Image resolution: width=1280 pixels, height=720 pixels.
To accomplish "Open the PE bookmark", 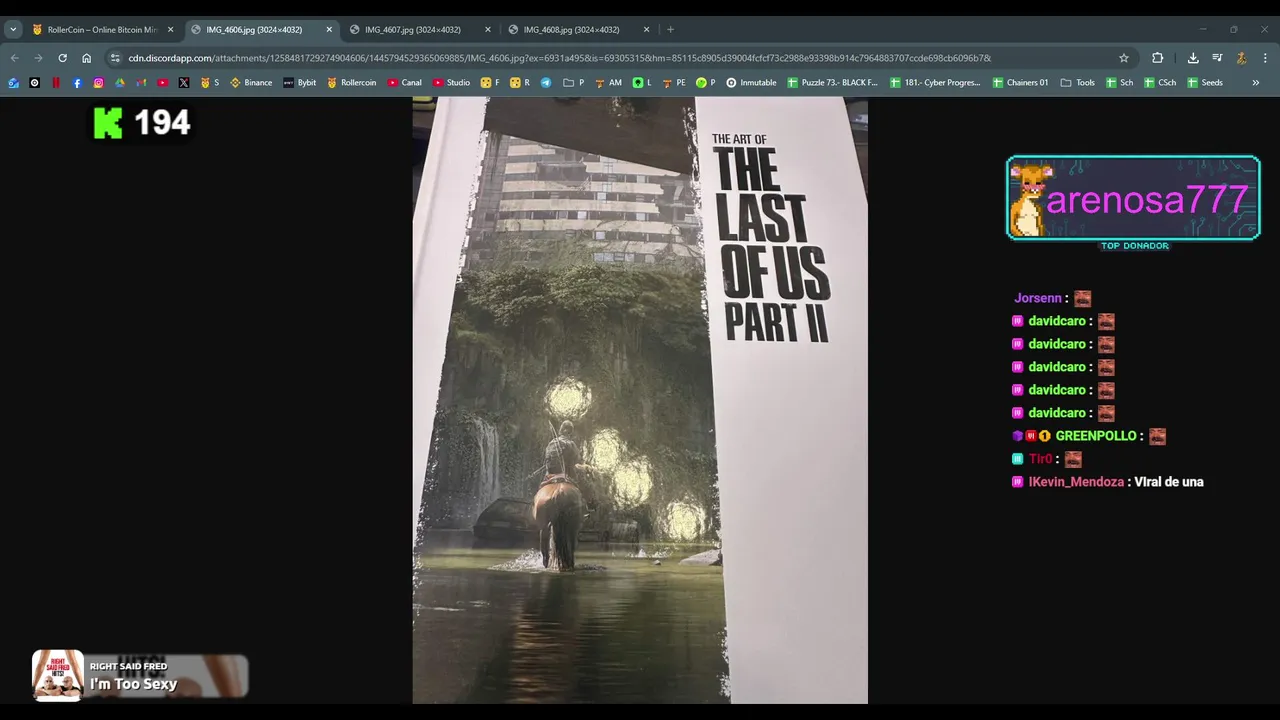I will point(673,83).
